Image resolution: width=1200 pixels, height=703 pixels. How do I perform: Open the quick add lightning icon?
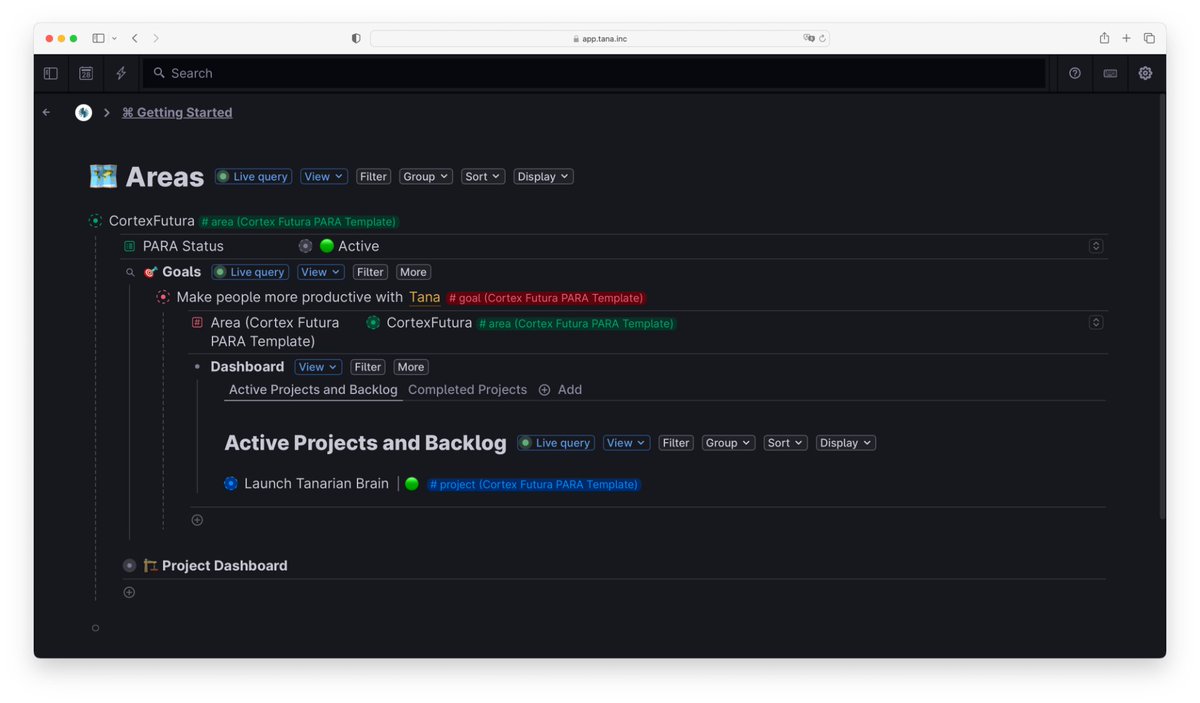point(121,73)
